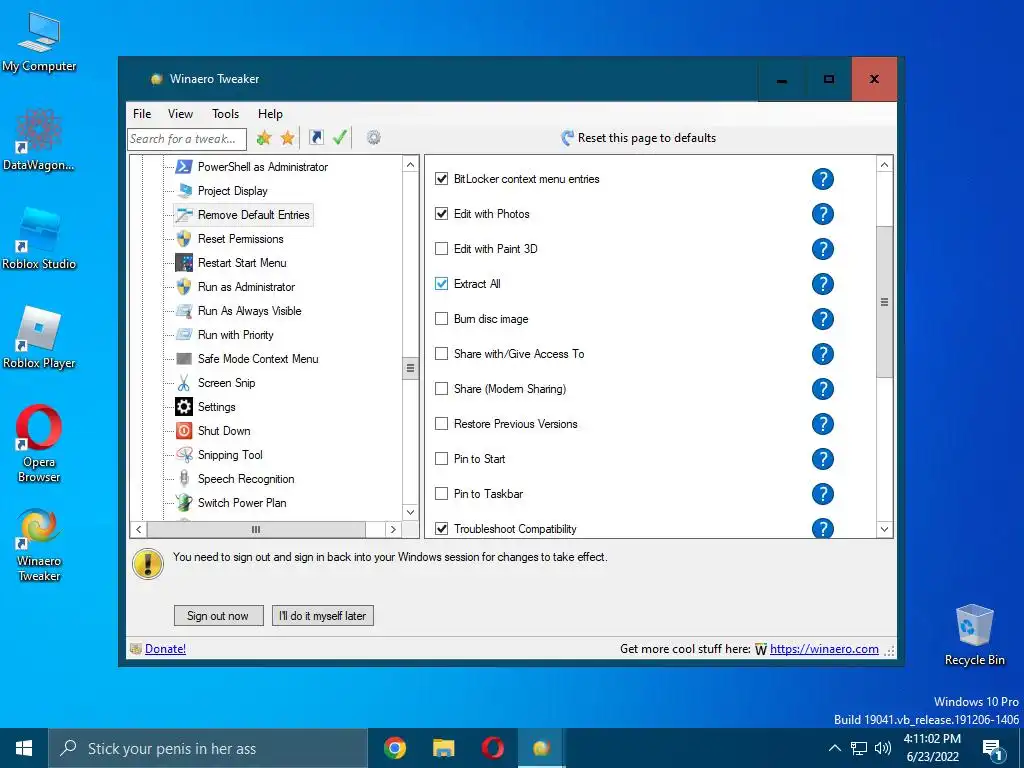Check Share with/Give Access To

pyautogui.click(x=441, y=353)
